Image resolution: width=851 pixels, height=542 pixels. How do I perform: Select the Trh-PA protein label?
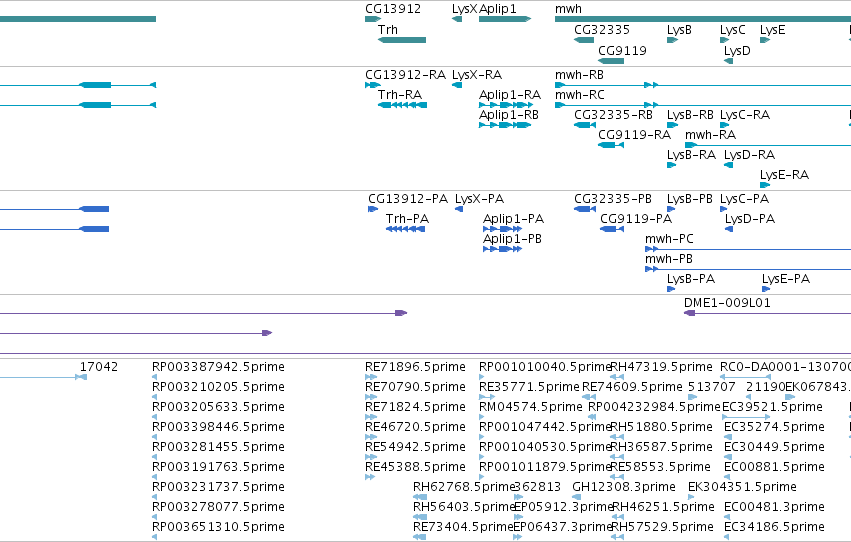tap(407, 219)
